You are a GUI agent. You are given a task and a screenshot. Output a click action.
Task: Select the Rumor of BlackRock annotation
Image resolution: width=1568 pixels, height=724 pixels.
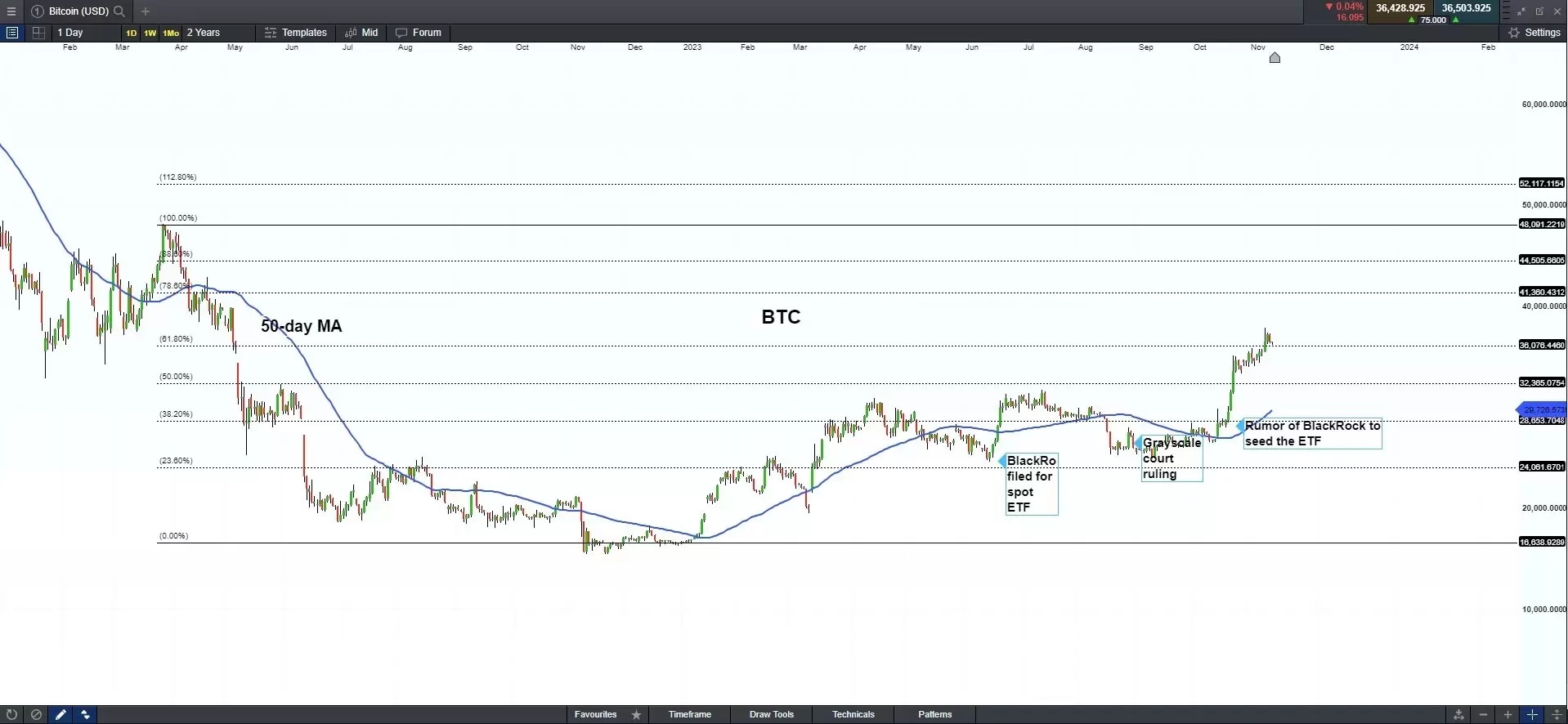click(x=1312, y=433)
